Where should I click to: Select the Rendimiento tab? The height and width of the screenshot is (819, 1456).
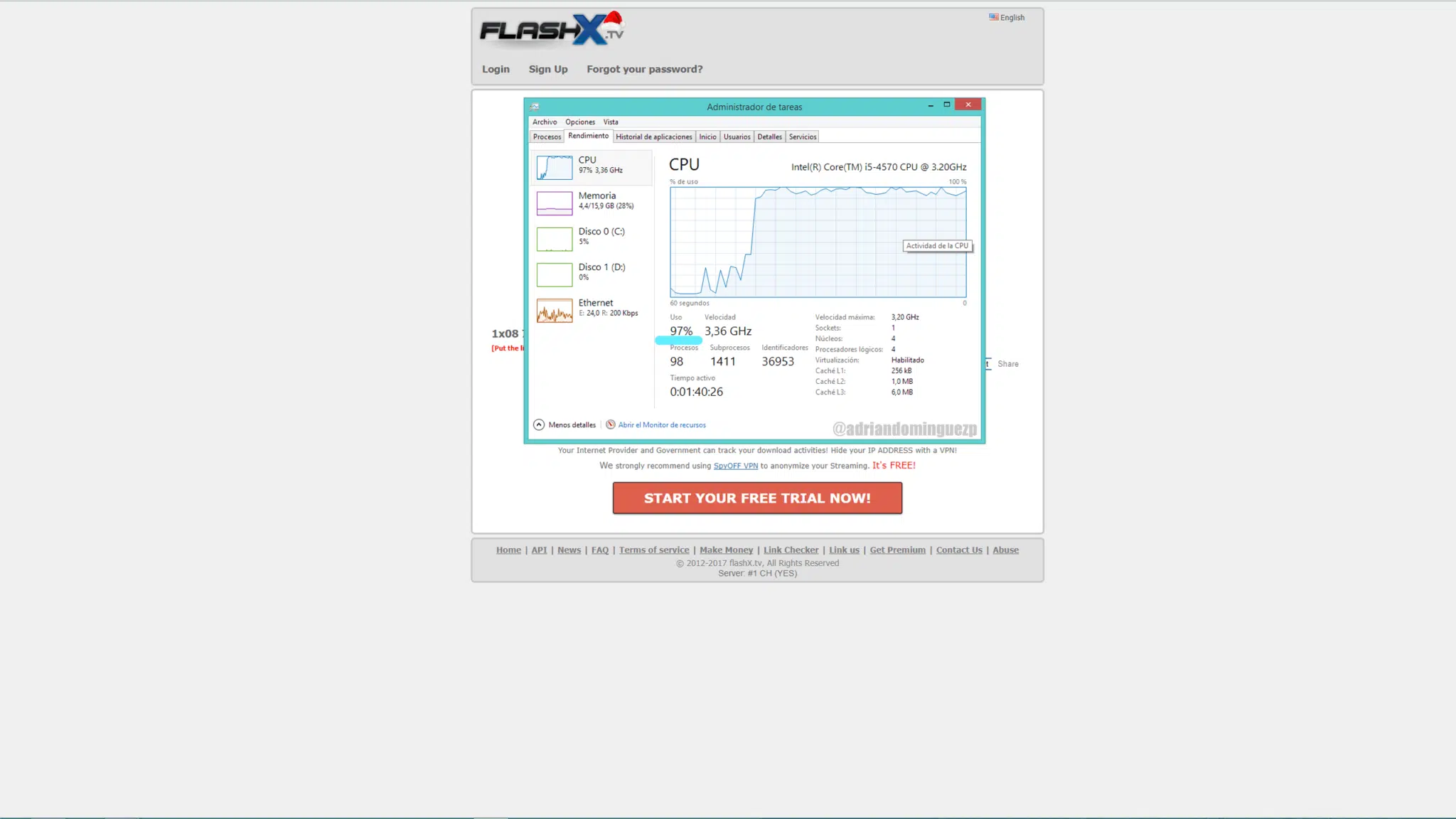(x=588, y=136)
